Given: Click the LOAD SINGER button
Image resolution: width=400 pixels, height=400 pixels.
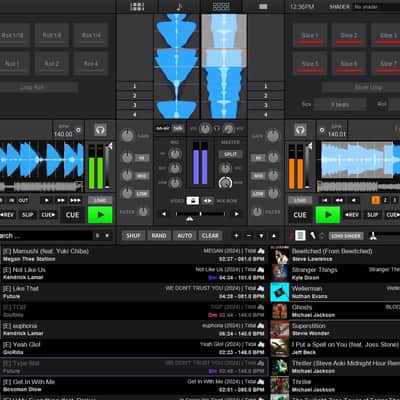Looking at the screenshot, I should pyautogui.click(x=346, y=236).
